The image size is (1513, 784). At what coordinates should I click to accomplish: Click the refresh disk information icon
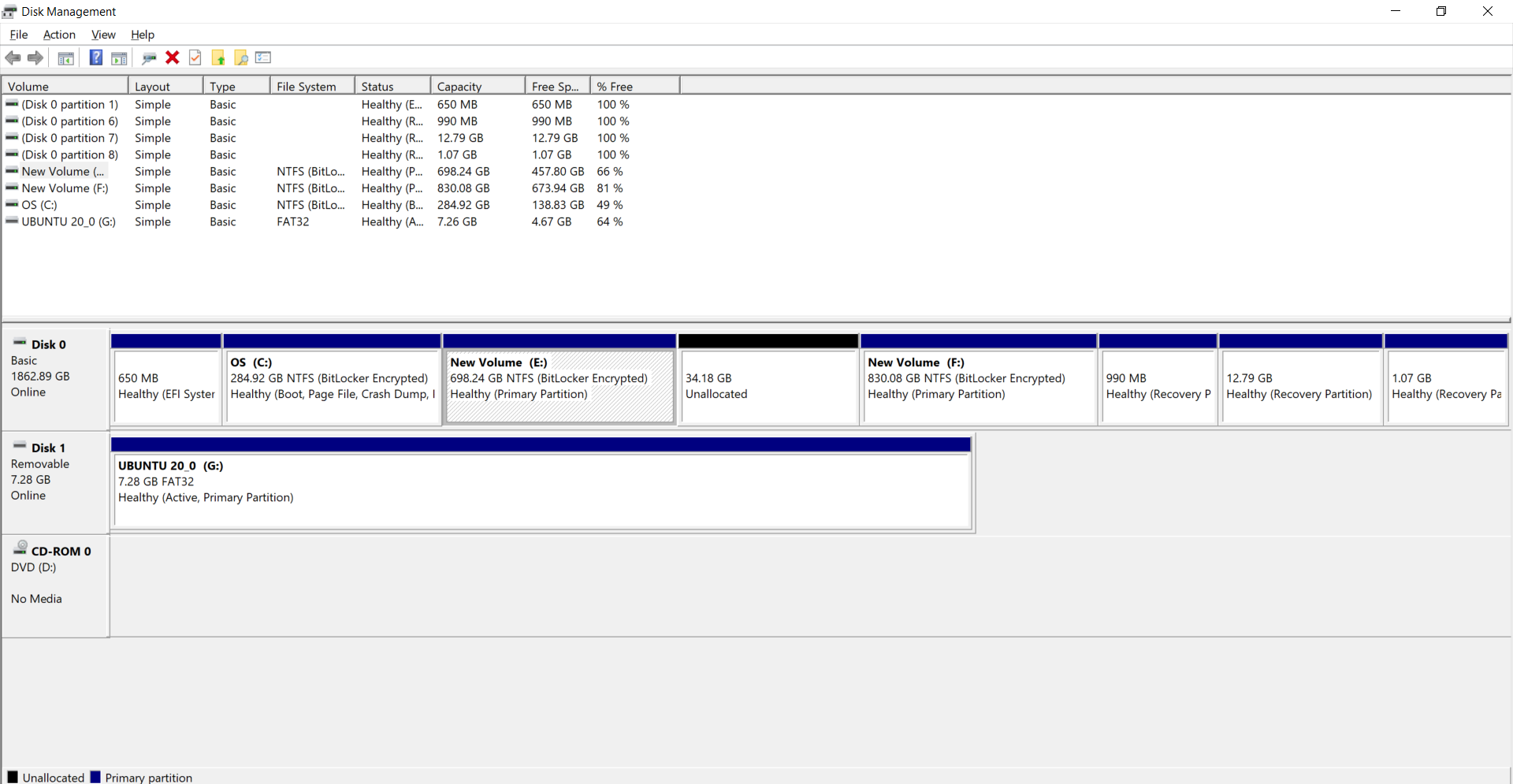coord(149,58)
